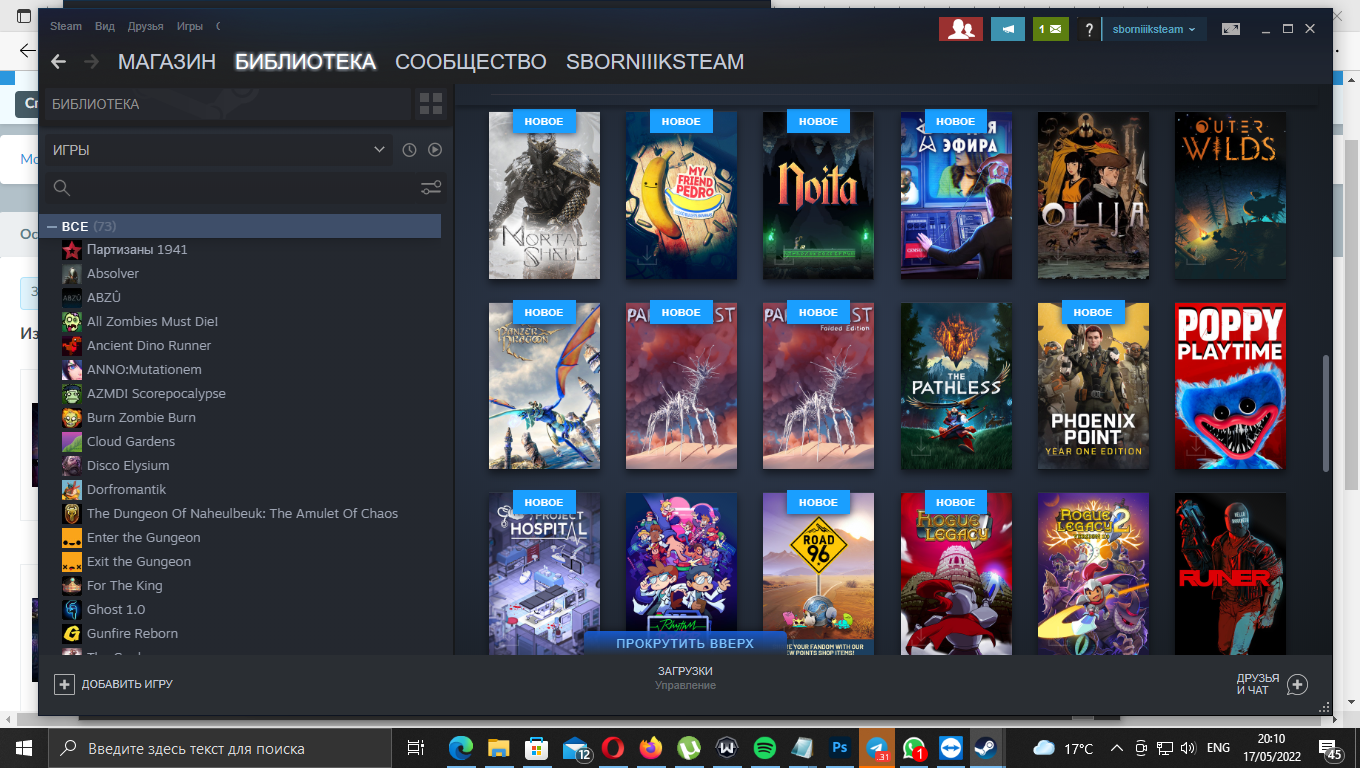Click the question mark help icon

tap(1089, 30)
